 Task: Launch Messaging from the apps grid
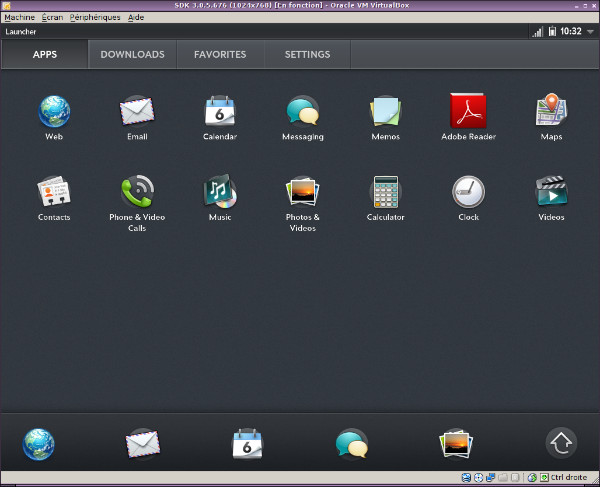[x=303, y=117]
